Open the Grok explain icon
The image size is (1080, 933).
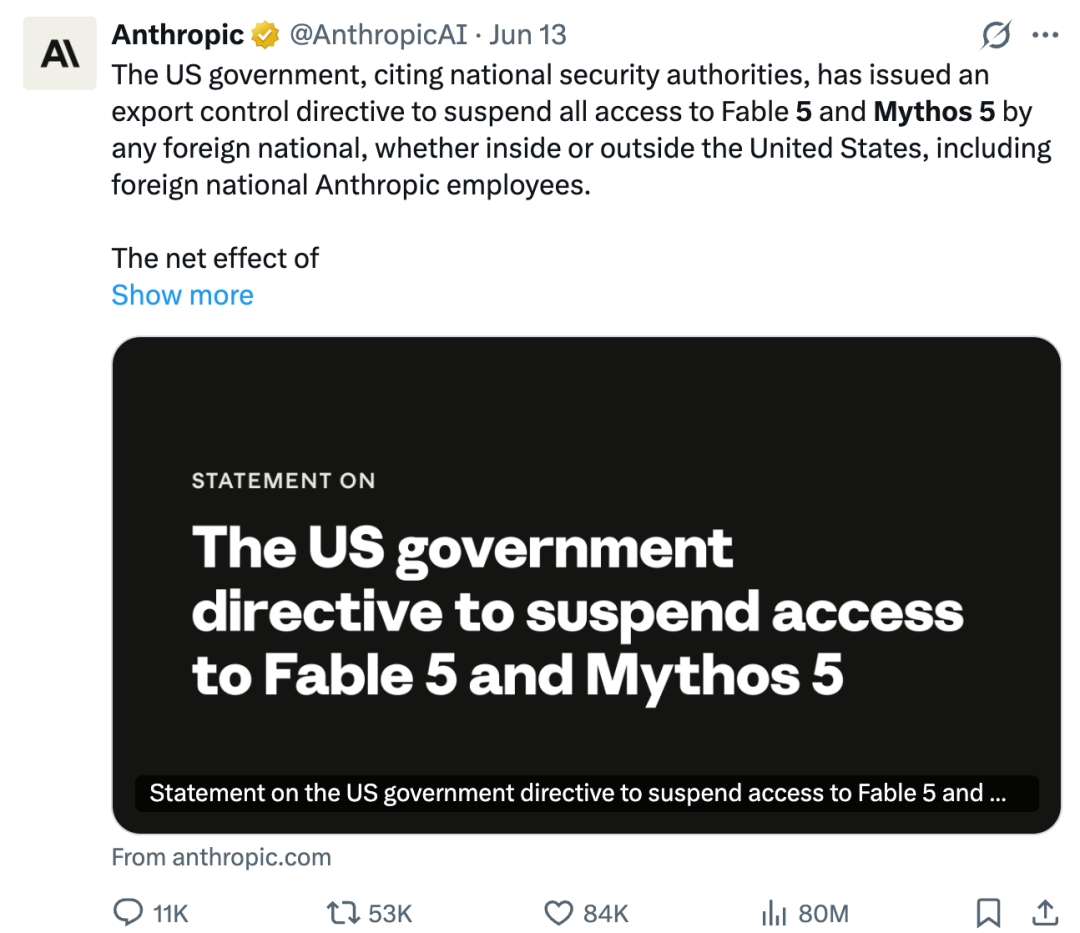point(995,35)
